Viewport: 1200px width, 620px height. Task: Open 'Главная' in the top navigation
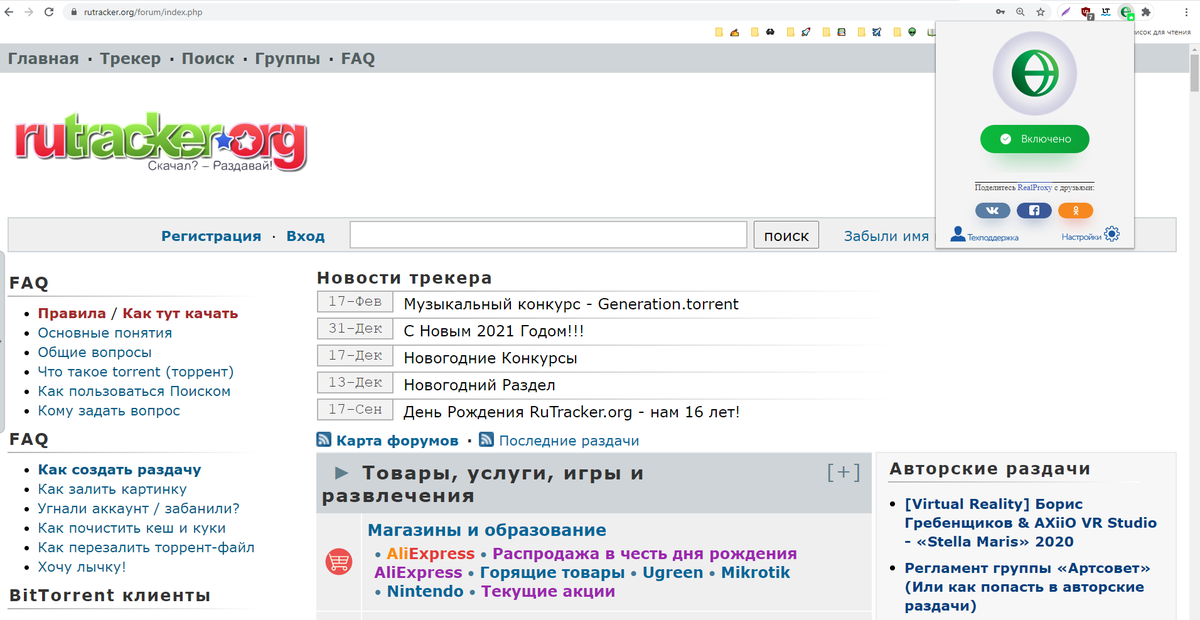[x=43, y=59]
